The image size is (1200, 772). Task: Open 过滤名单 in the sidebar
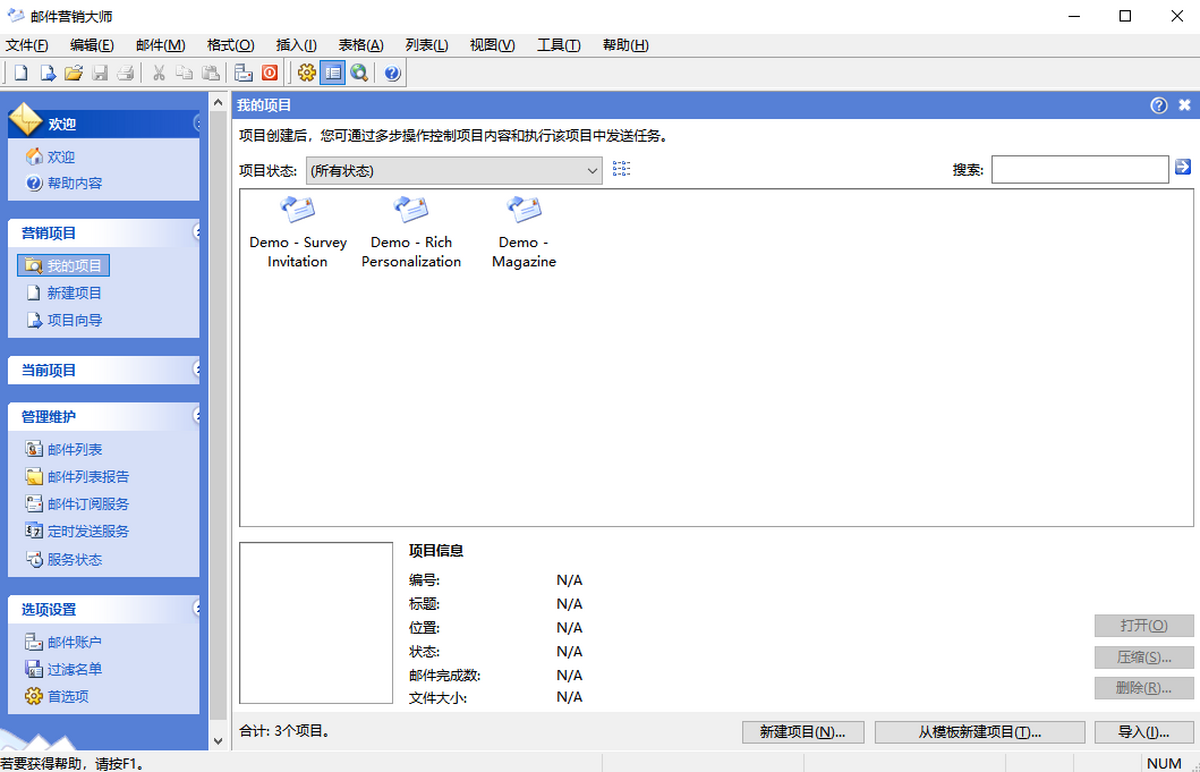[x=64, y=669]
